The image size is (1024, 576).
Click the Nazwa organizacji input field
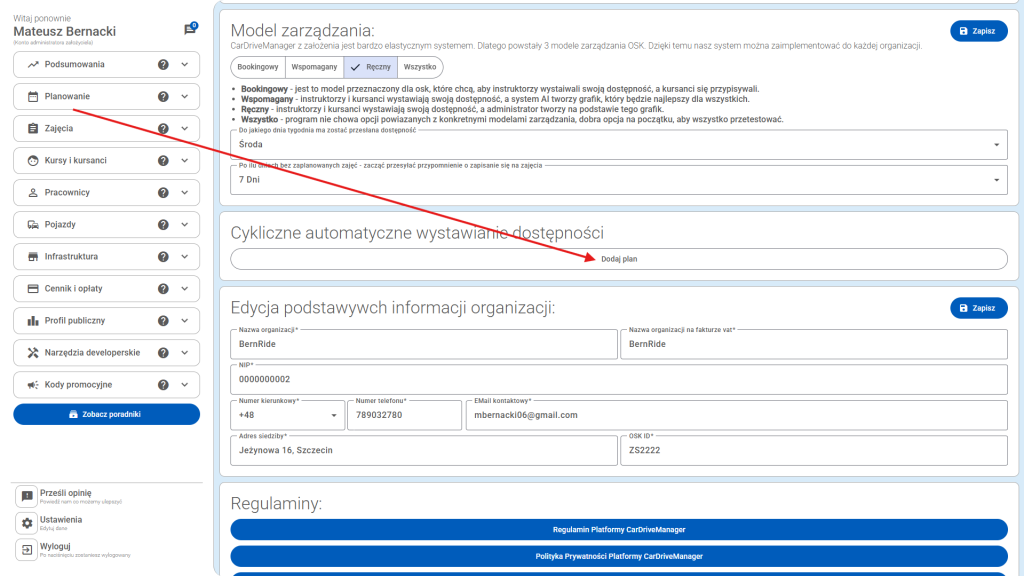(x=423, y=345)
